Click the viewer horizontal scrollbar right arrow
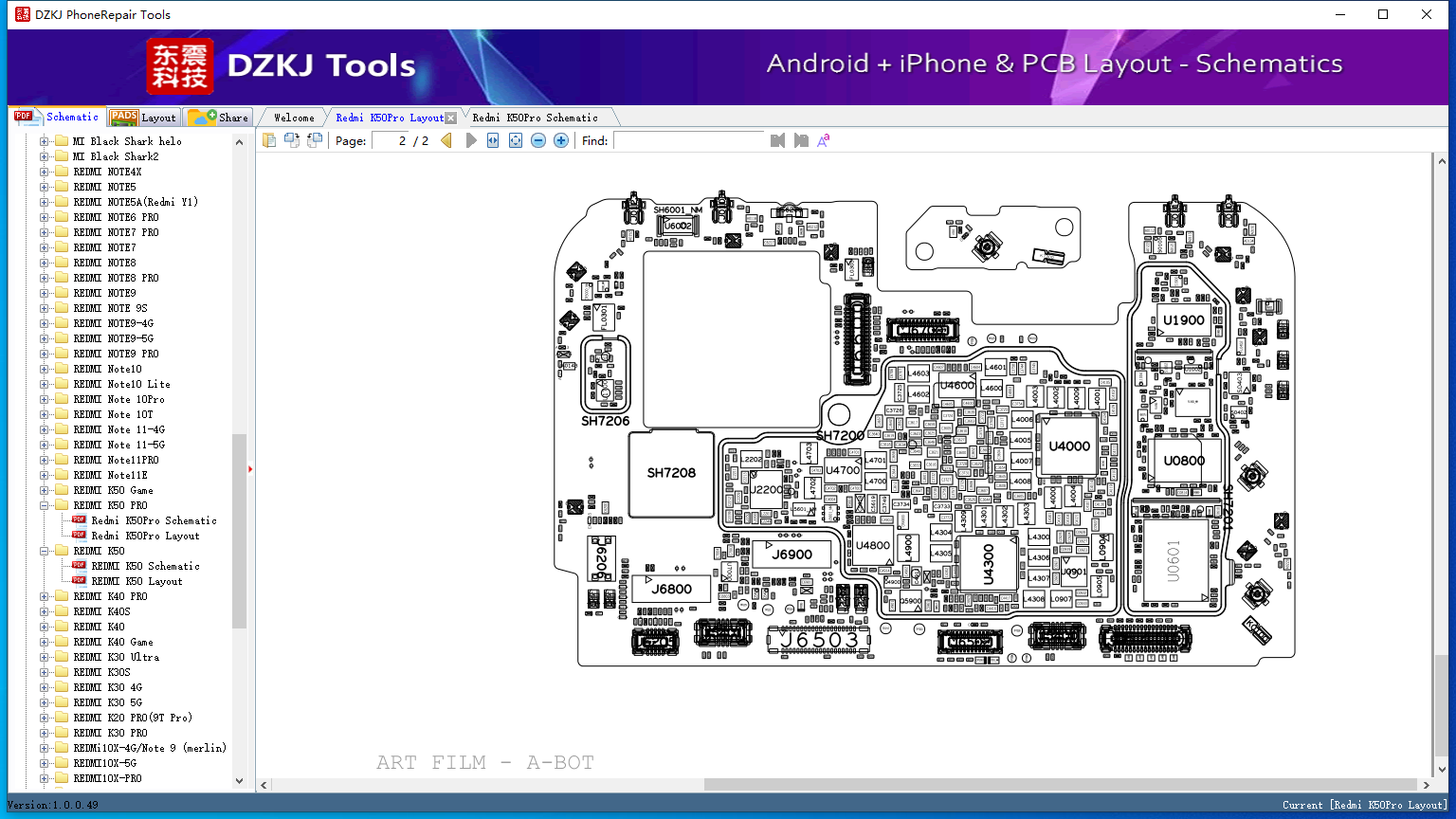 [1426, 785]
